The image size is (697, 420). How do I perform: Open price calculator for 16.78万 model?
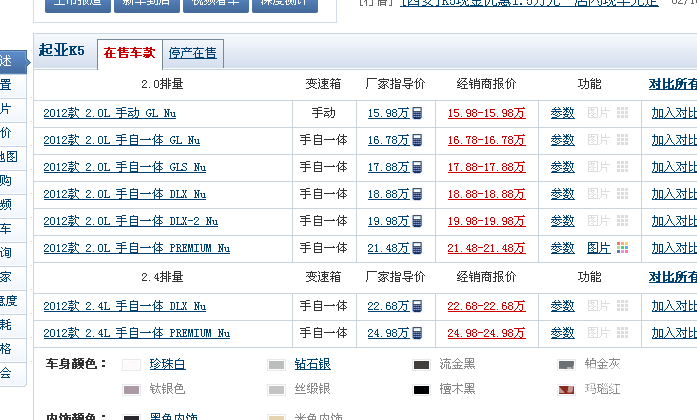[417, 140]
